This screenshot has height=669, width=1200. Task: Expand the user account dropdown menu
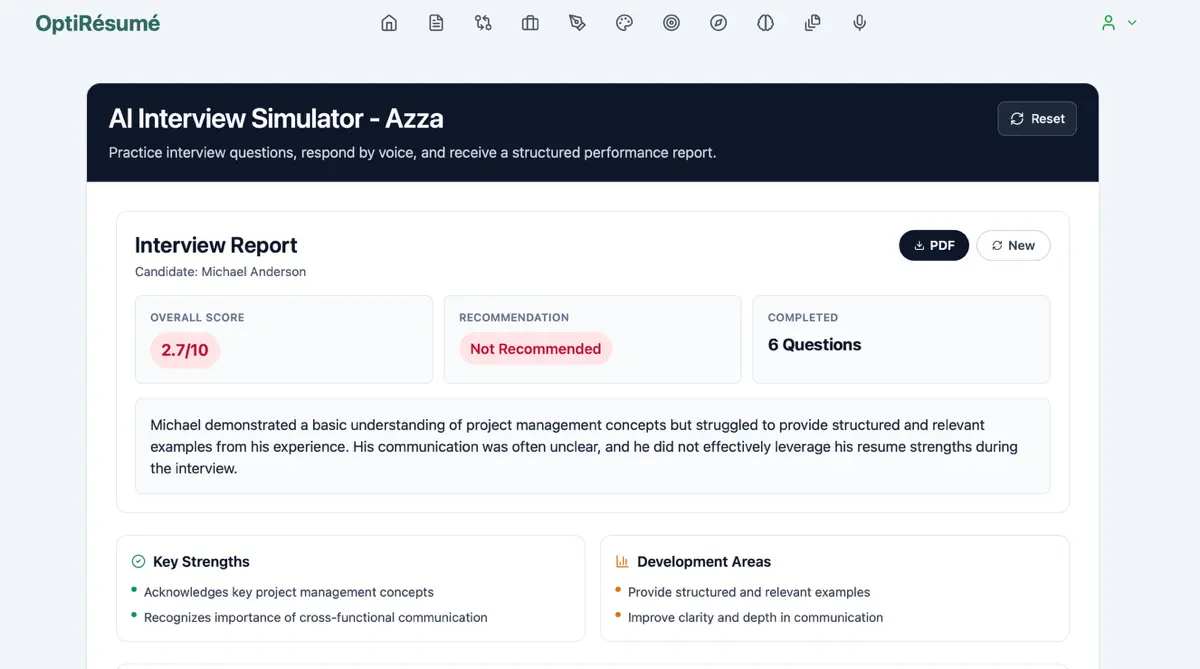click(x=1118, y=23)
